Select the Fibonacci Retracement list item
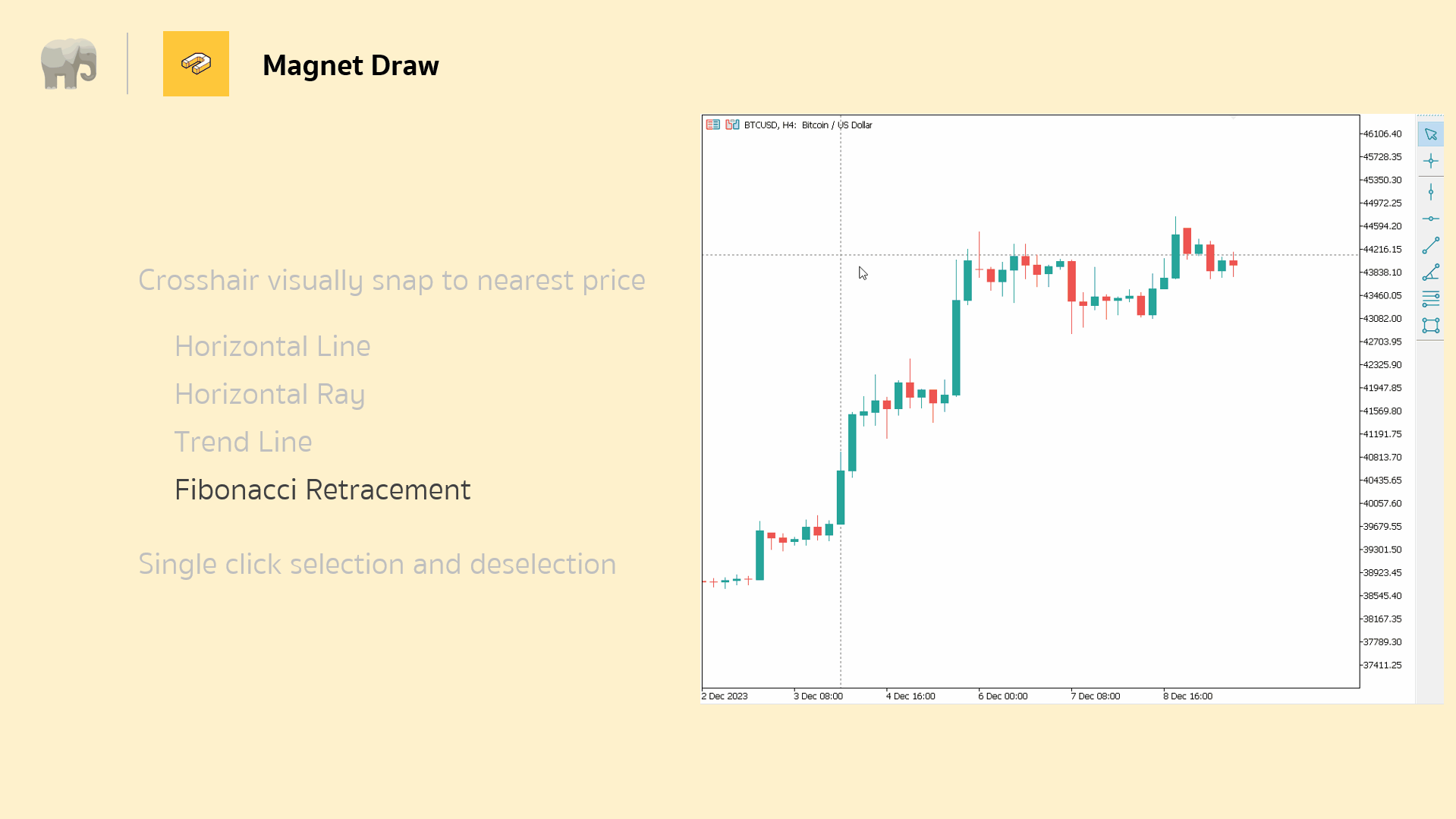 [322, 490]
